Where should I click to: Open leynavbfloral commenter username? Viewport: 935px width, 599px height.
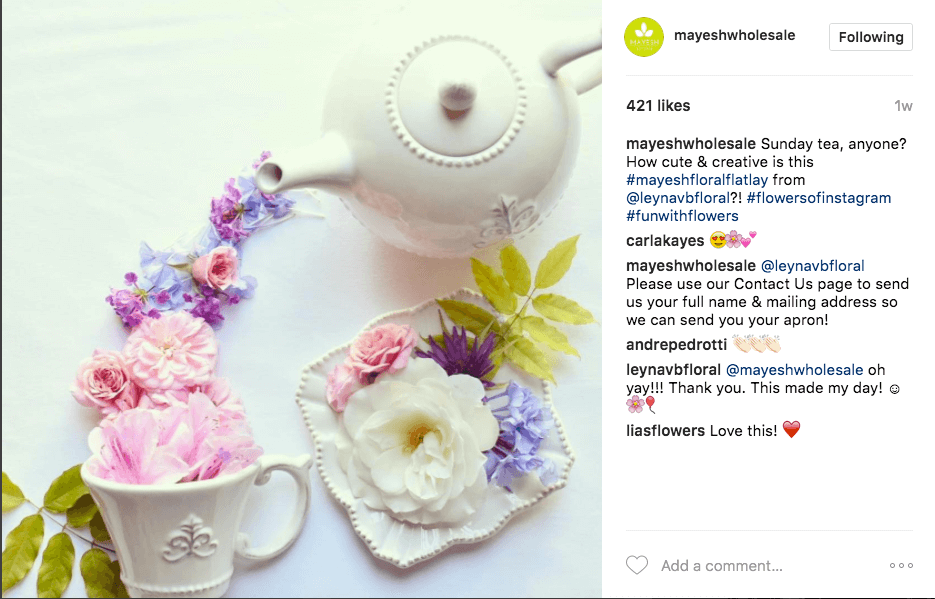pos(673,370)
